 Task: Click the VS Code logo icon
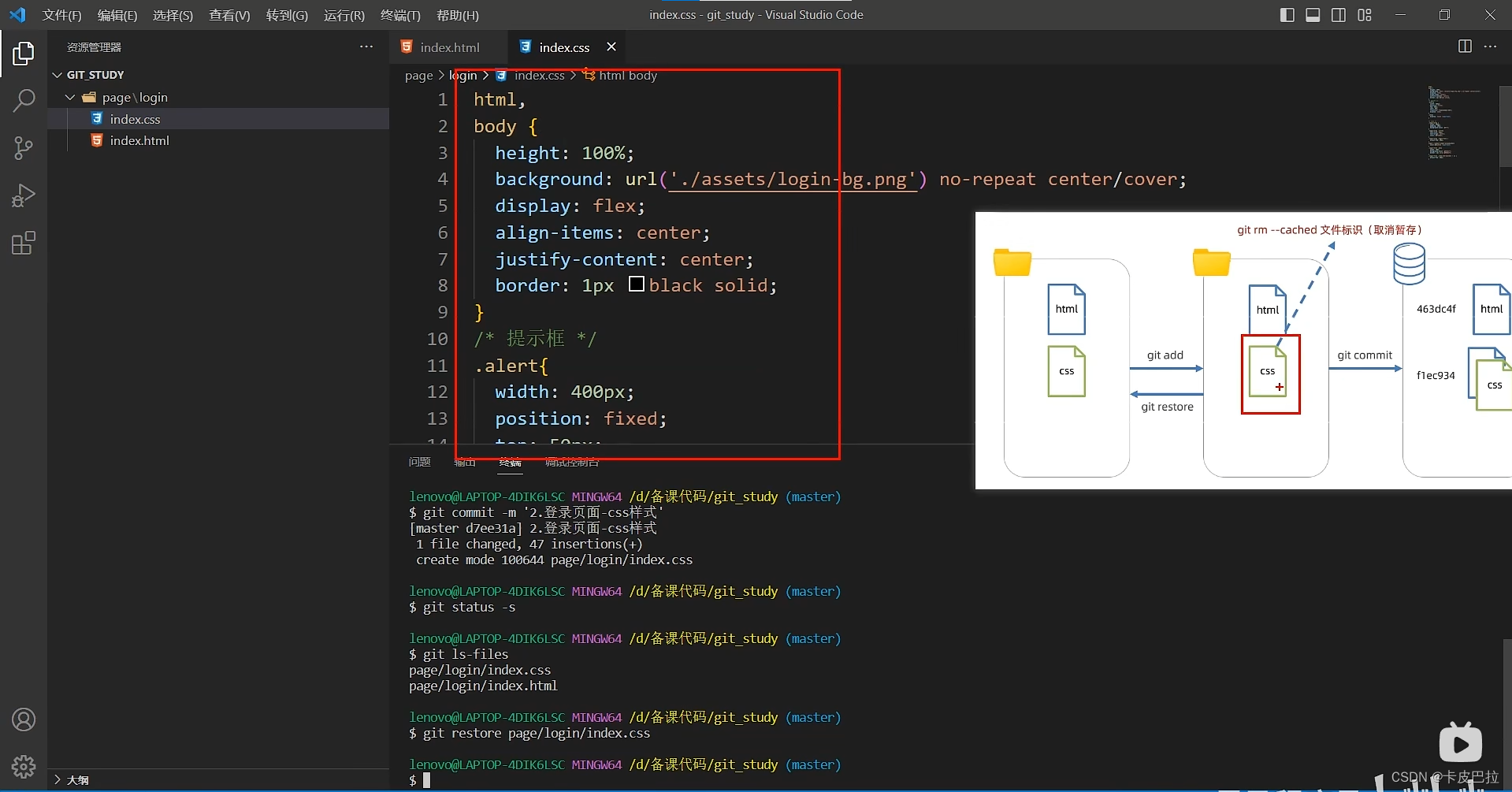tap(17, 15)
